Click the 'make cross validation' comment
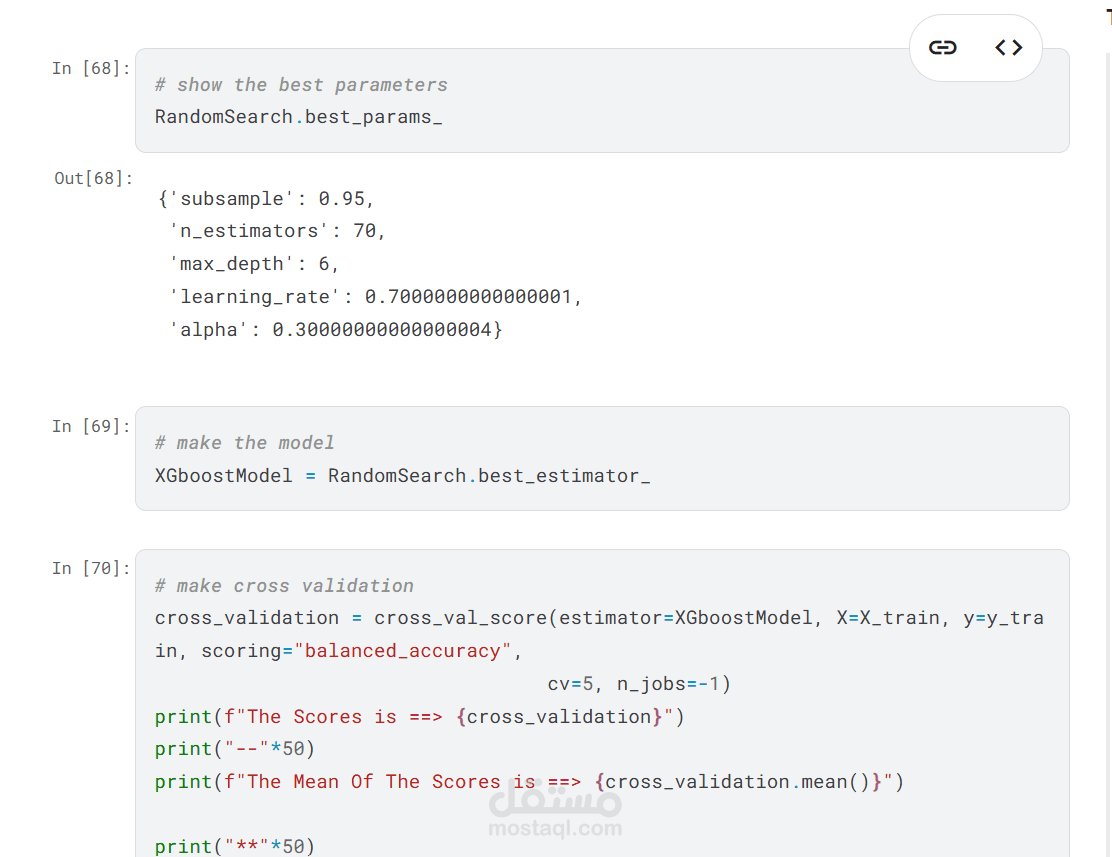The width and height of the screenshot is (1112, 857). [x=284, y=586]
